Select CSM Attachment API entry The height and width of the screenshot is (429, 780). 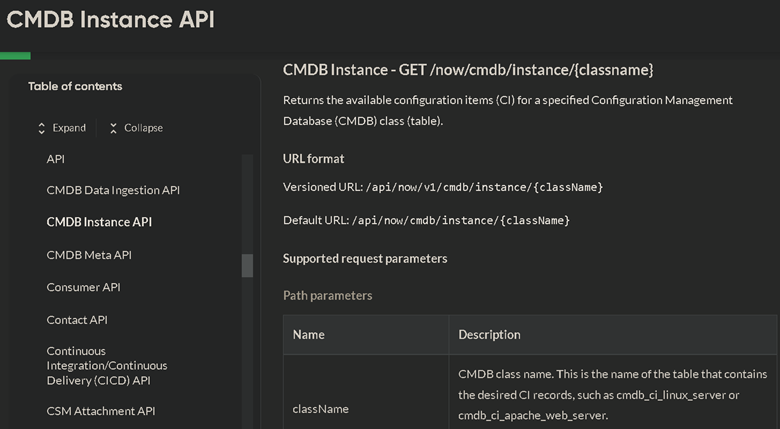[100, 411]
